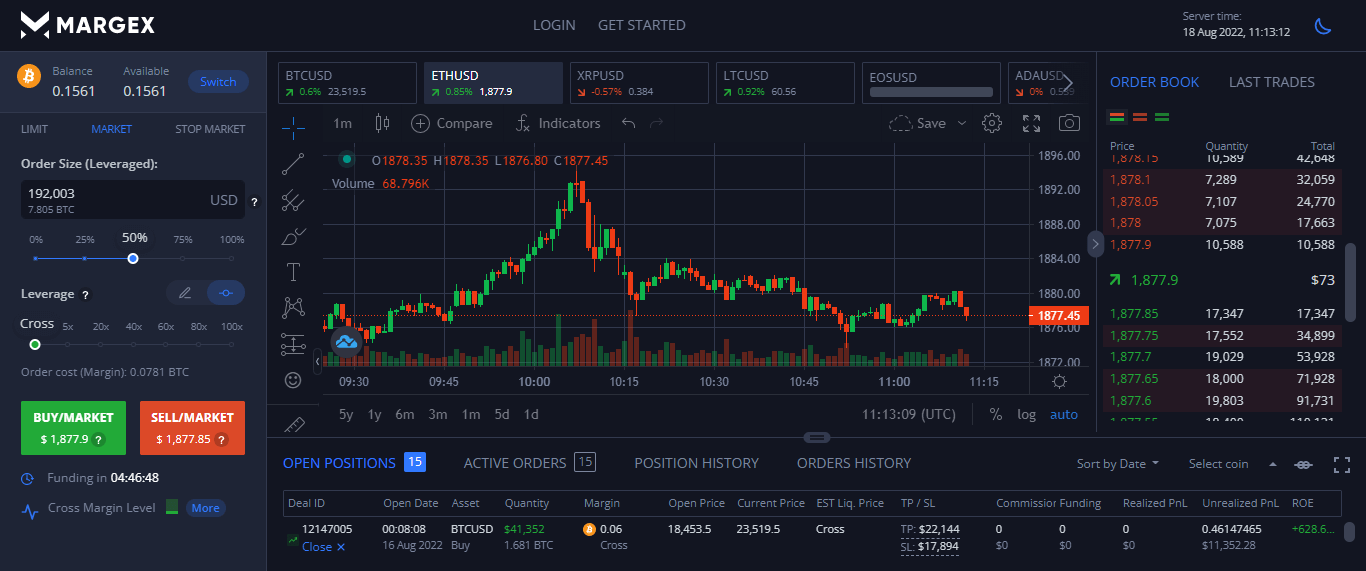Show only bids in order book
The width and height of the screenshot is (1366, 571).
pos(1162,117)
